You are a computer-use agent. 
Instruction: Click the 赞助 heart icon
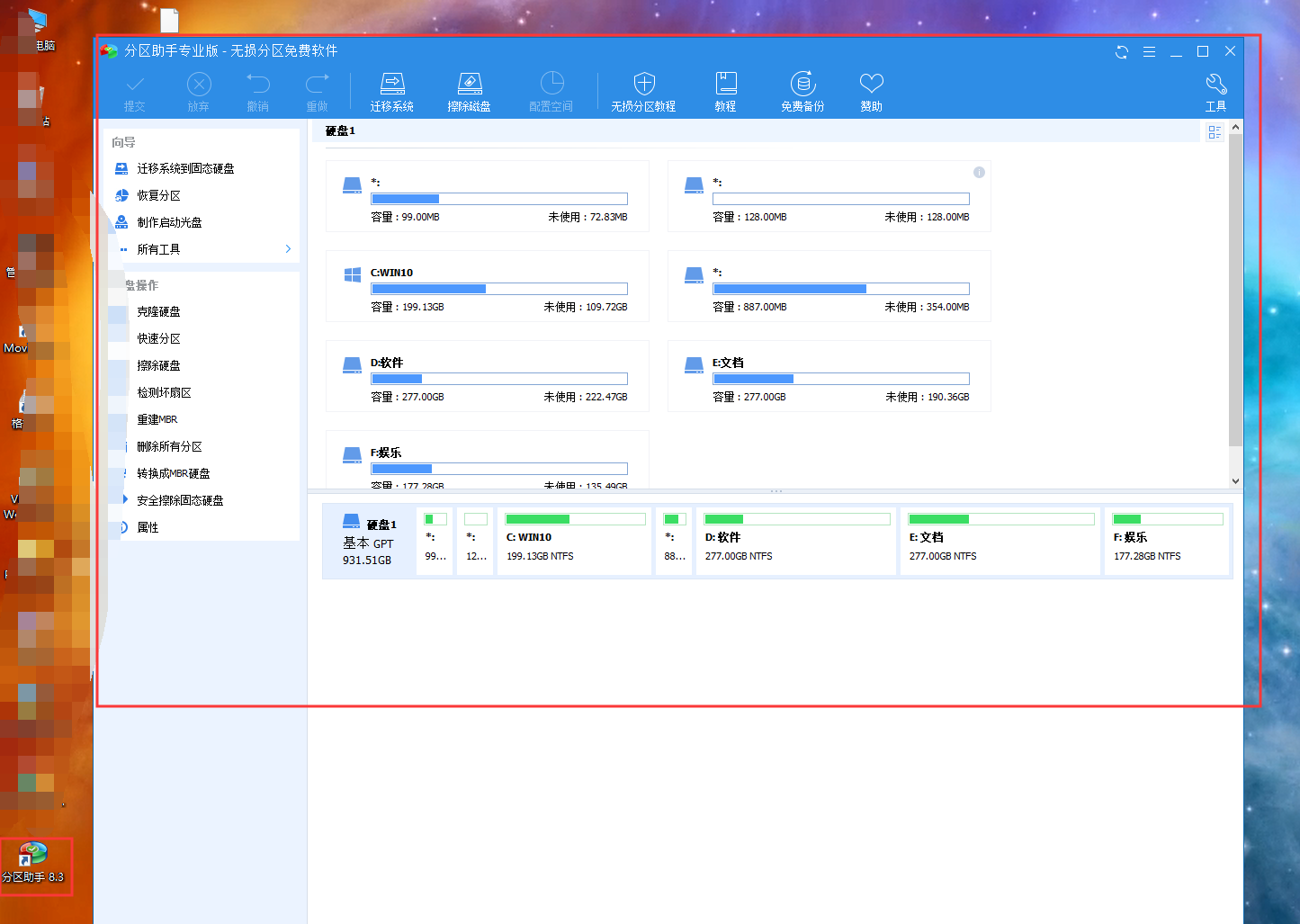(872, 92)
